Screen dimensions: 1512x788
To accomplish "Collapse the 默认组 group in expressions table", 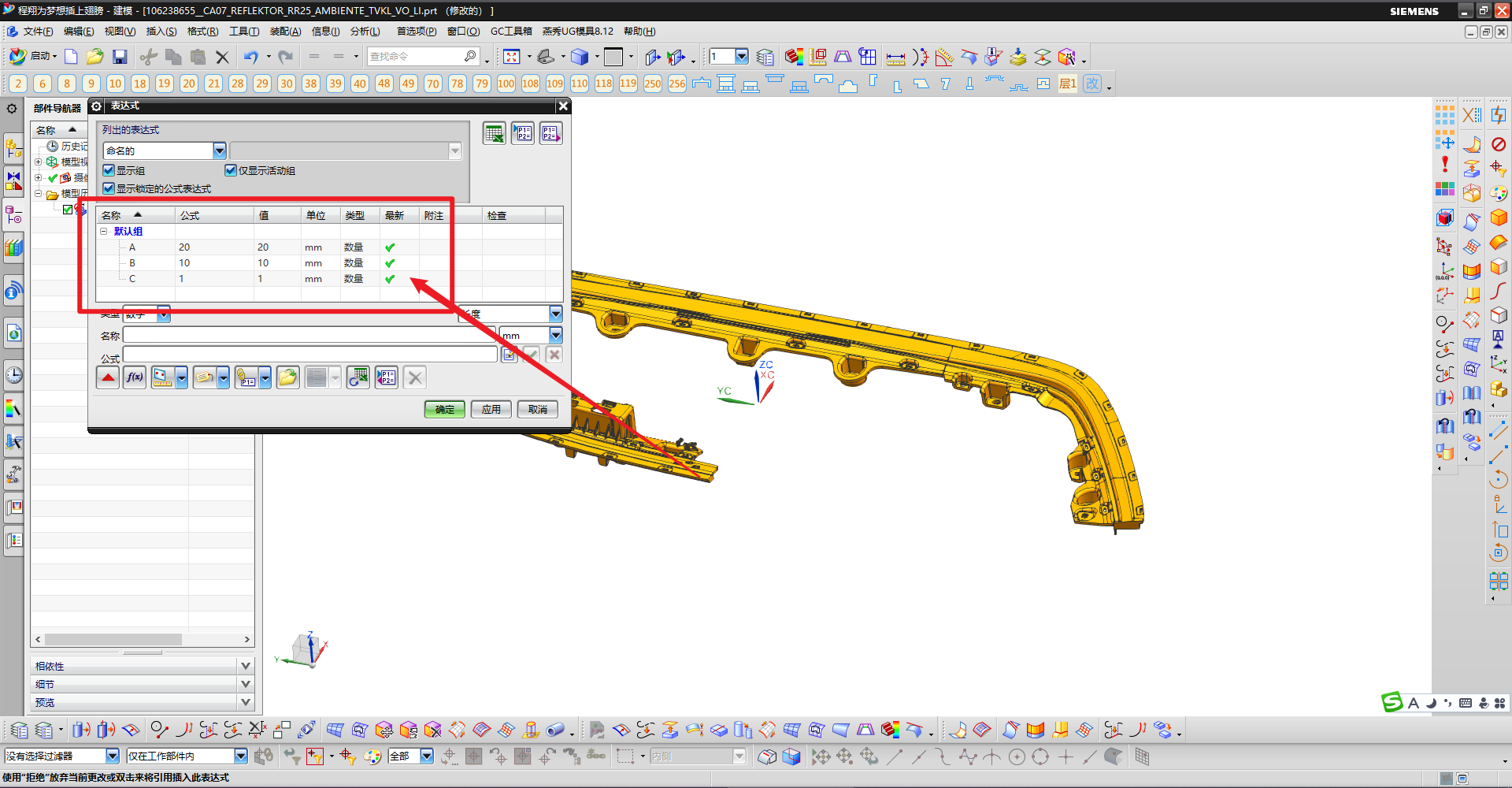I will pyautogui.click(x=103, y=232).
